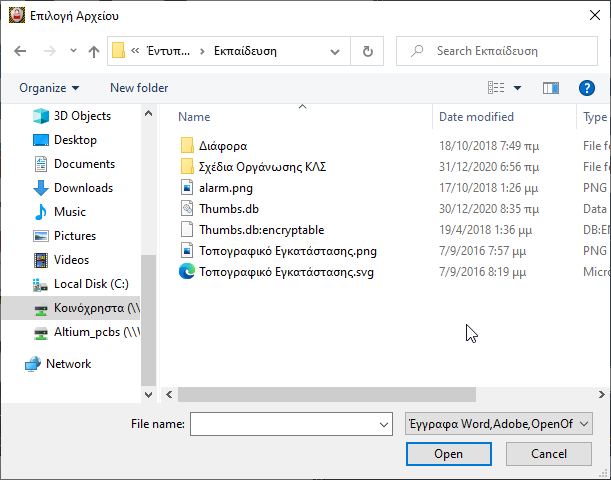Open the Help question mark icon
Image resolution: width=611 pixels, height=480 pixels.
tap(587, 88)
